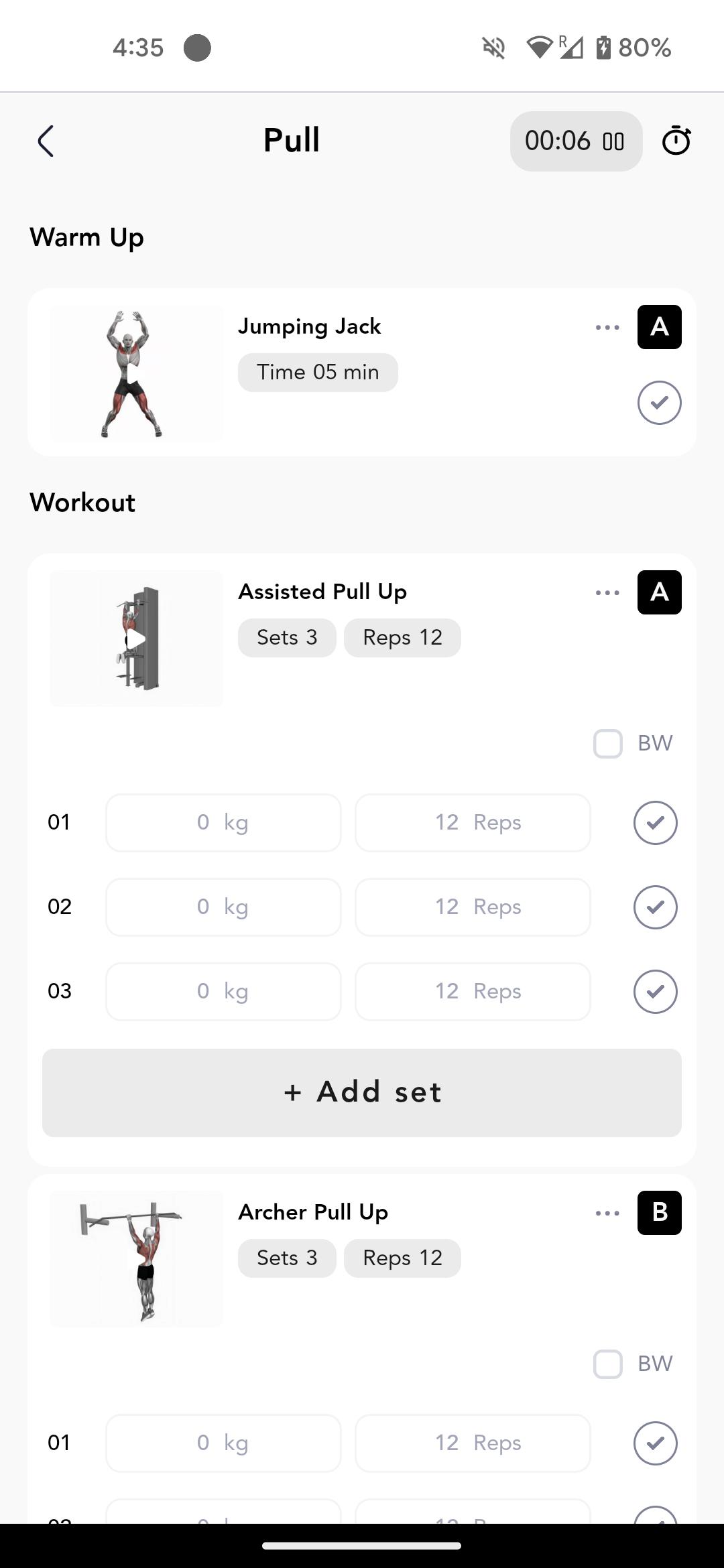724x1568 pixels.
Task: Open Jumping Jack three-dot options menu
Action: tap(607, 328)
